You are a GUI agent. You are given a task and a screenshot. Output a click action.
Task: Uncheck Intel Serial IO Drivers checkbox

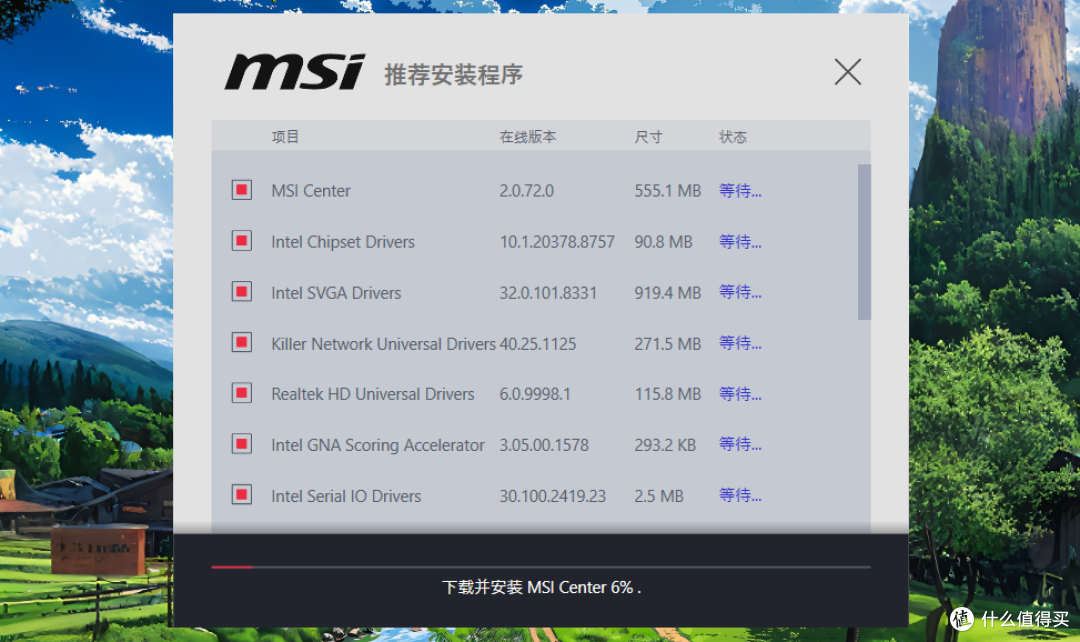click(242, 495)
